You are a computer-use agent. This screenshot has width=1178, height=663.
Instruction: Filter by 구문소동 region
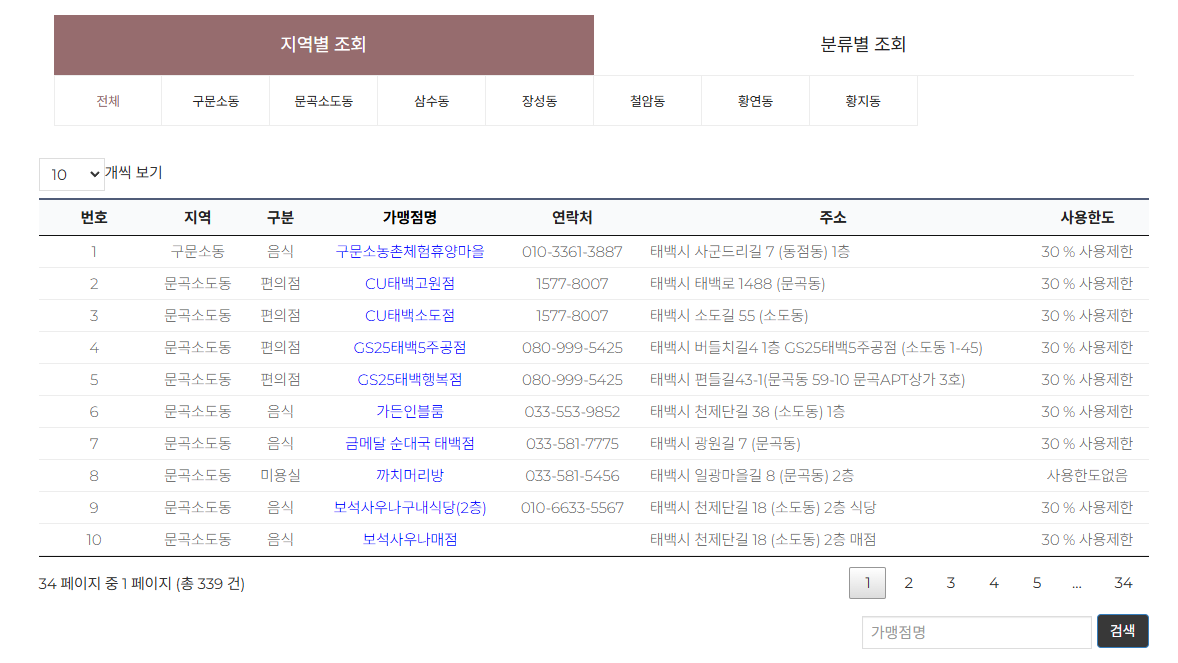(x=216, y=101)
